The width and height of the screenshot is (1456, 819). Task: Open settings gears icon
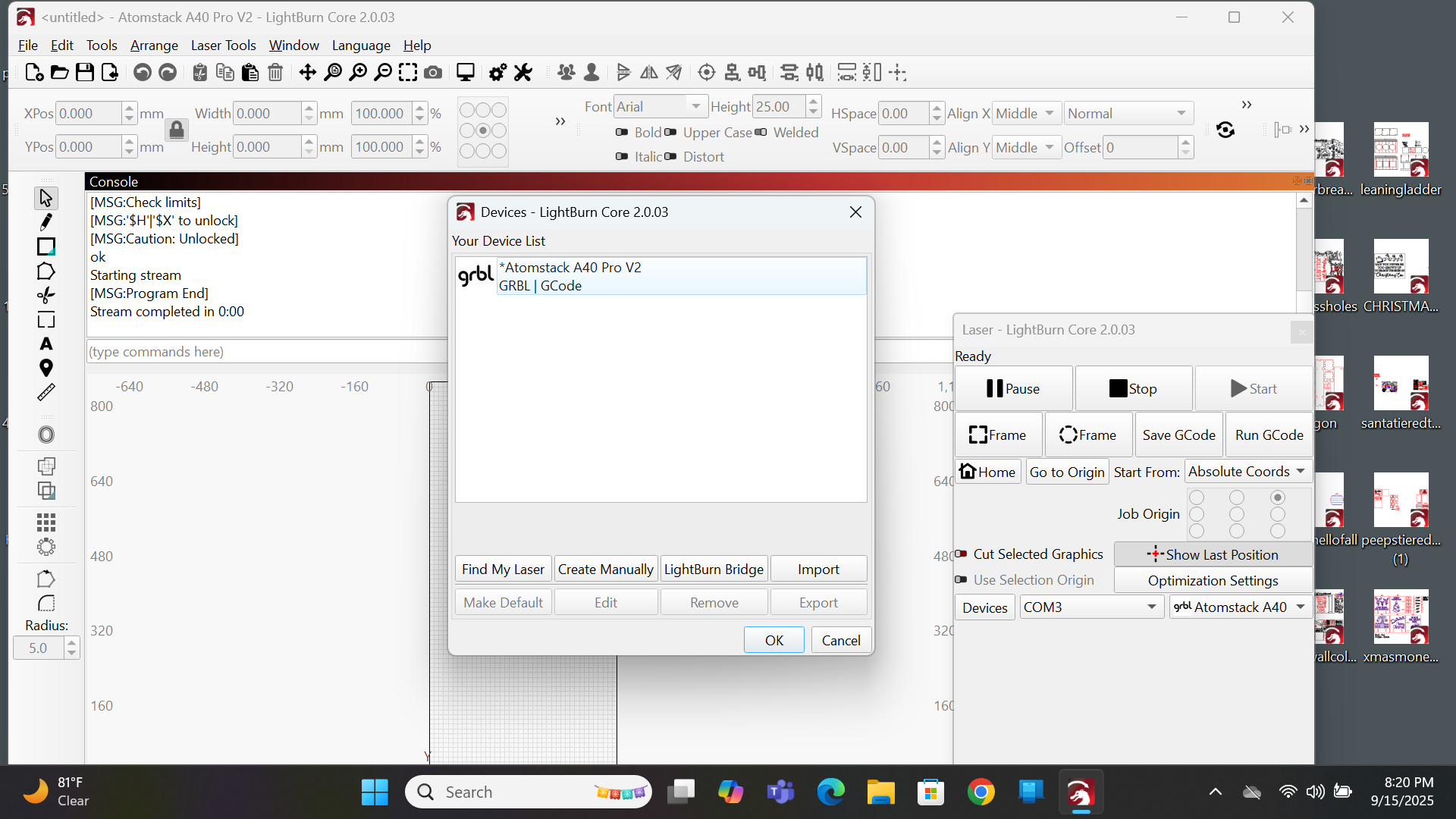point(497,73)
